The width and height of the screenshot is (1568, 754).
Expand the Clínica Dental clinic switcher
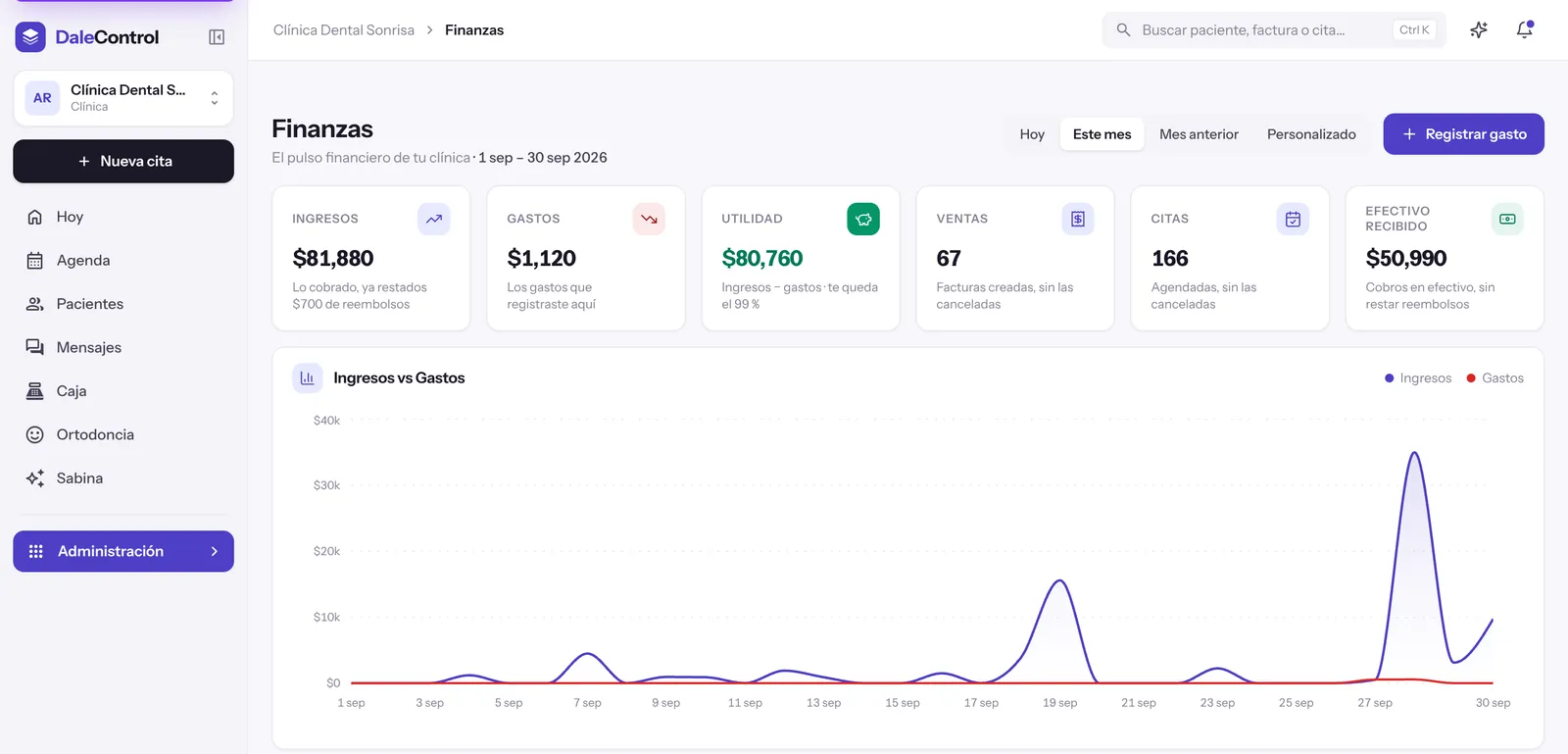click(x=123, y=98)
